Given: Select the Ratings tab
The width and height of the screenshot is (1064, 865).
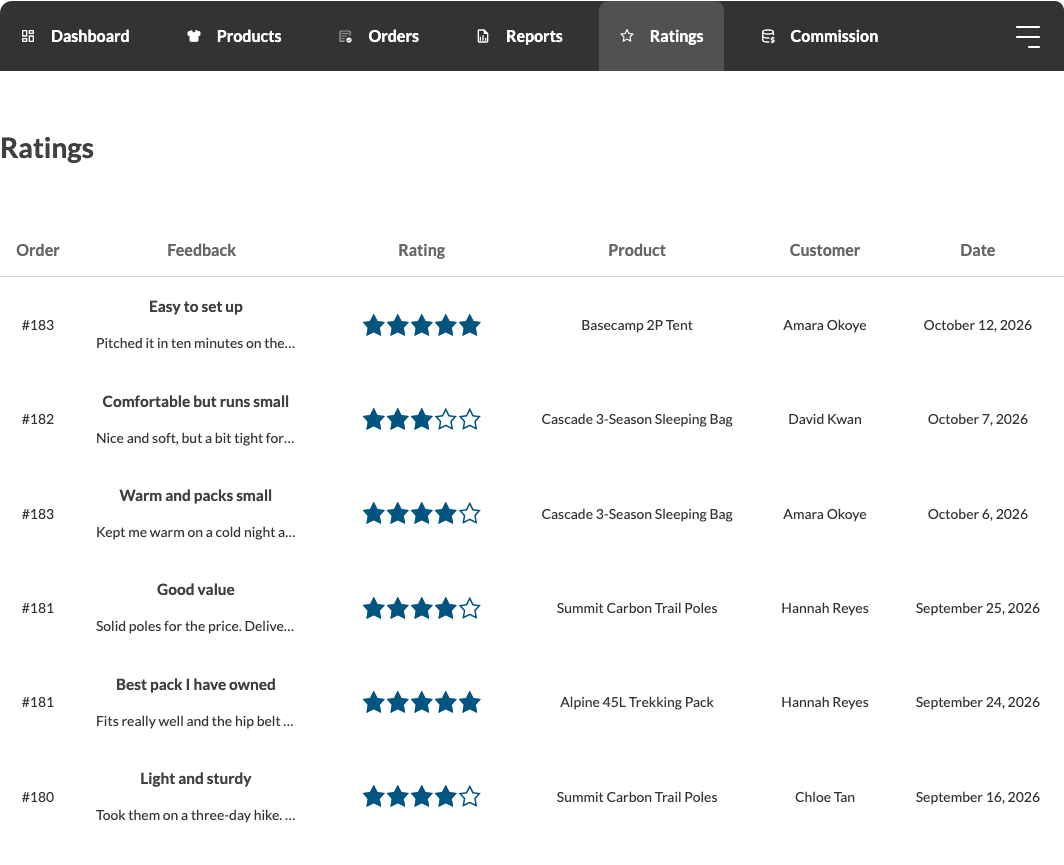Looking at the screenshot, I should tap(662, 36).
